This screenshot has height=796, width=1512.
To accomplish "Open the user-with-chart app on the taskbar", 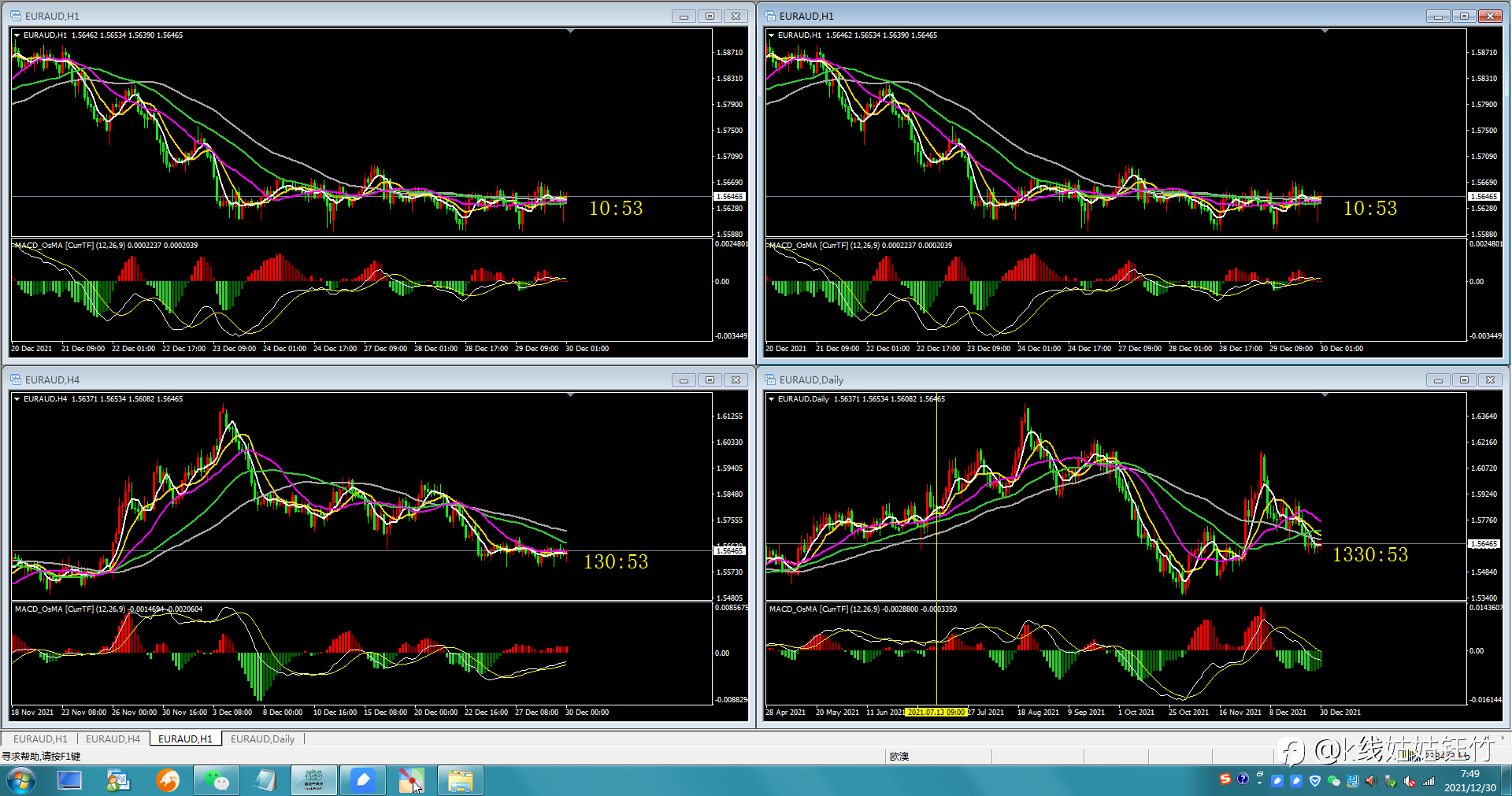I will point(118,780).
